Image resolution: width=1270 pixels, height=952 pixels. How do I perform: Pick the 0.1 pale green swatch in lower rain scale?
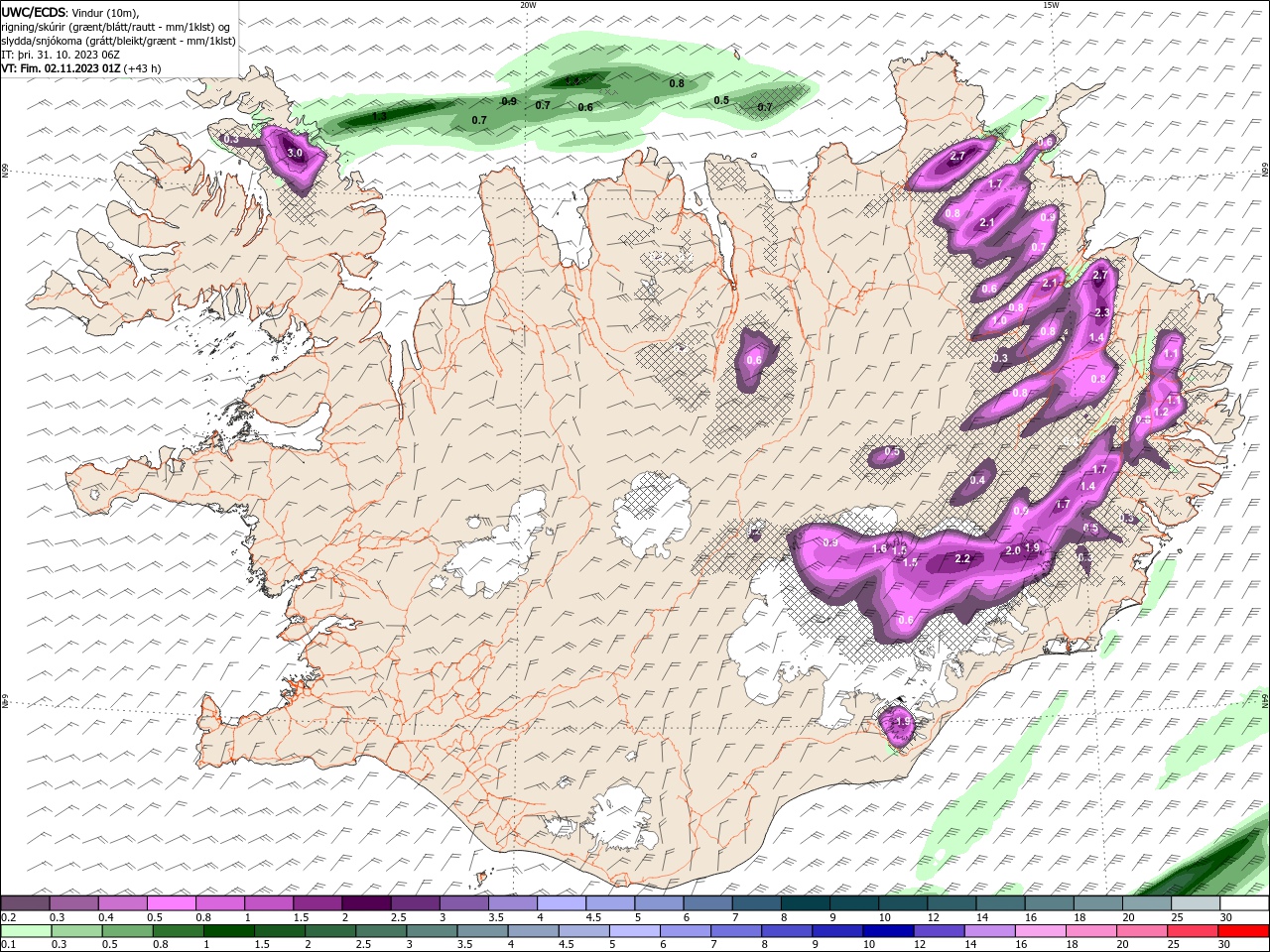pos(26,931)
